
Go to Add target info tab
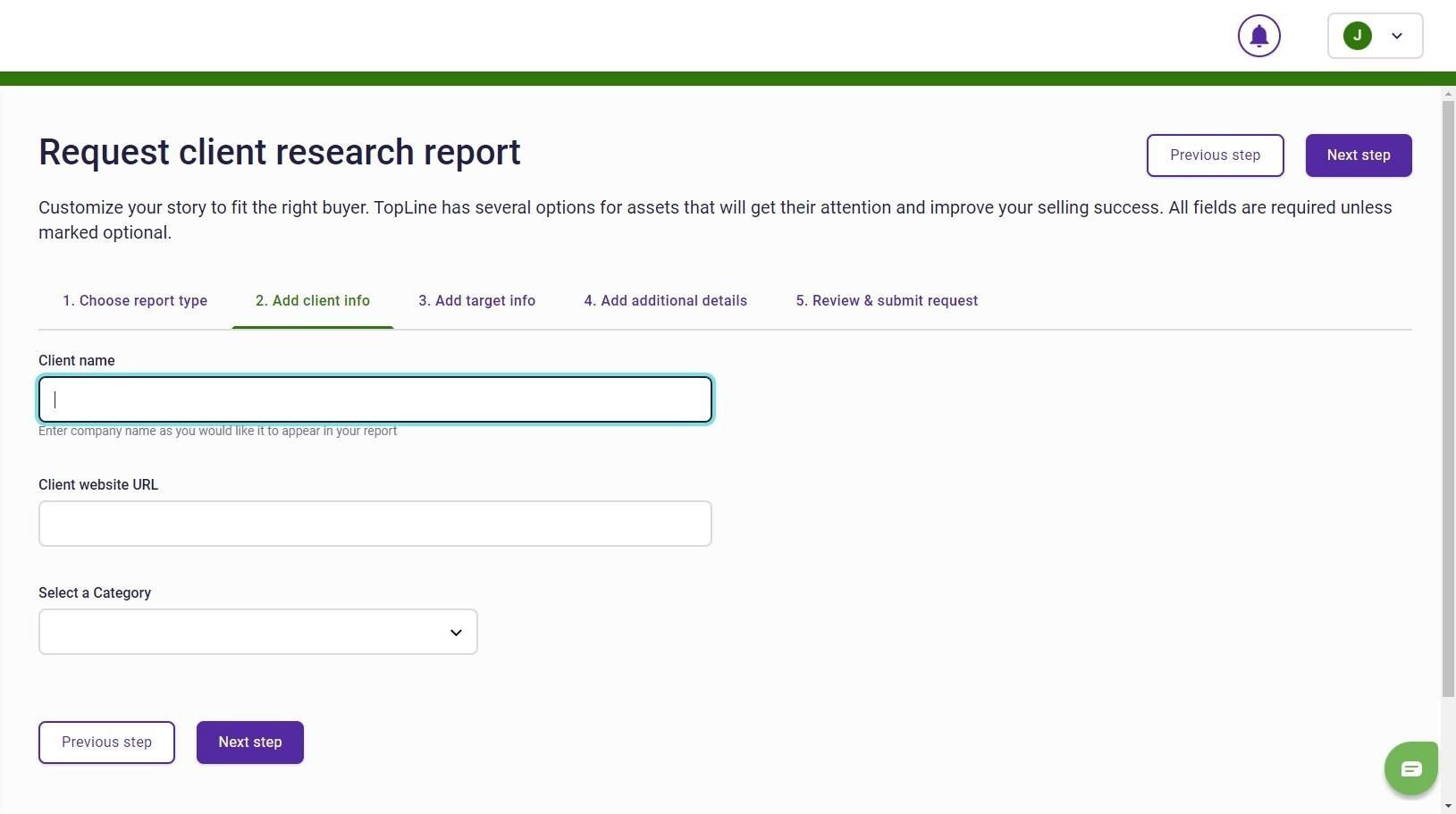click(476, 301)
